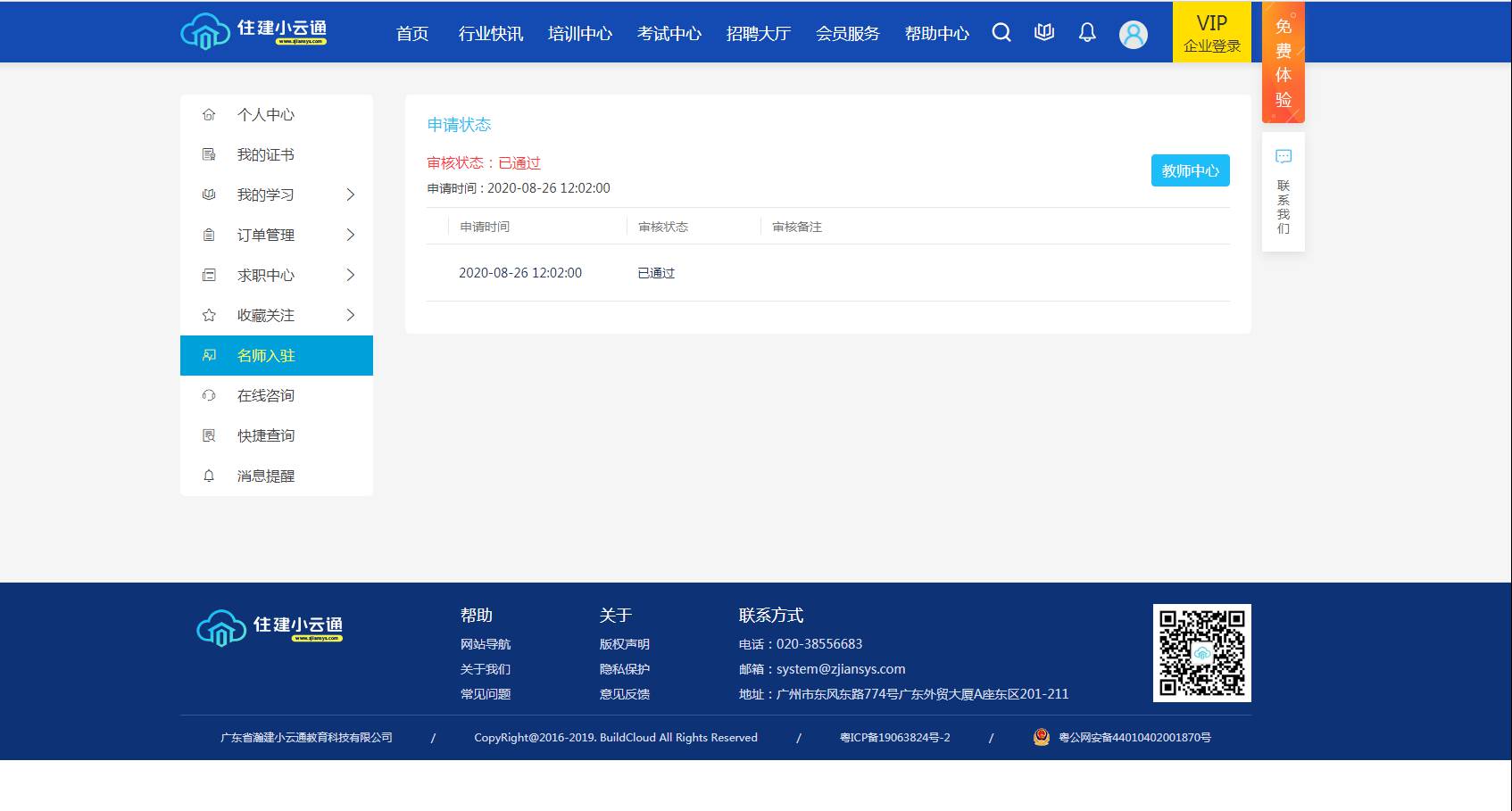The width and height of the screenshot is (1512, 811).
Task: Switch to the 考试中心 tab
Action: tap(669, 33)
